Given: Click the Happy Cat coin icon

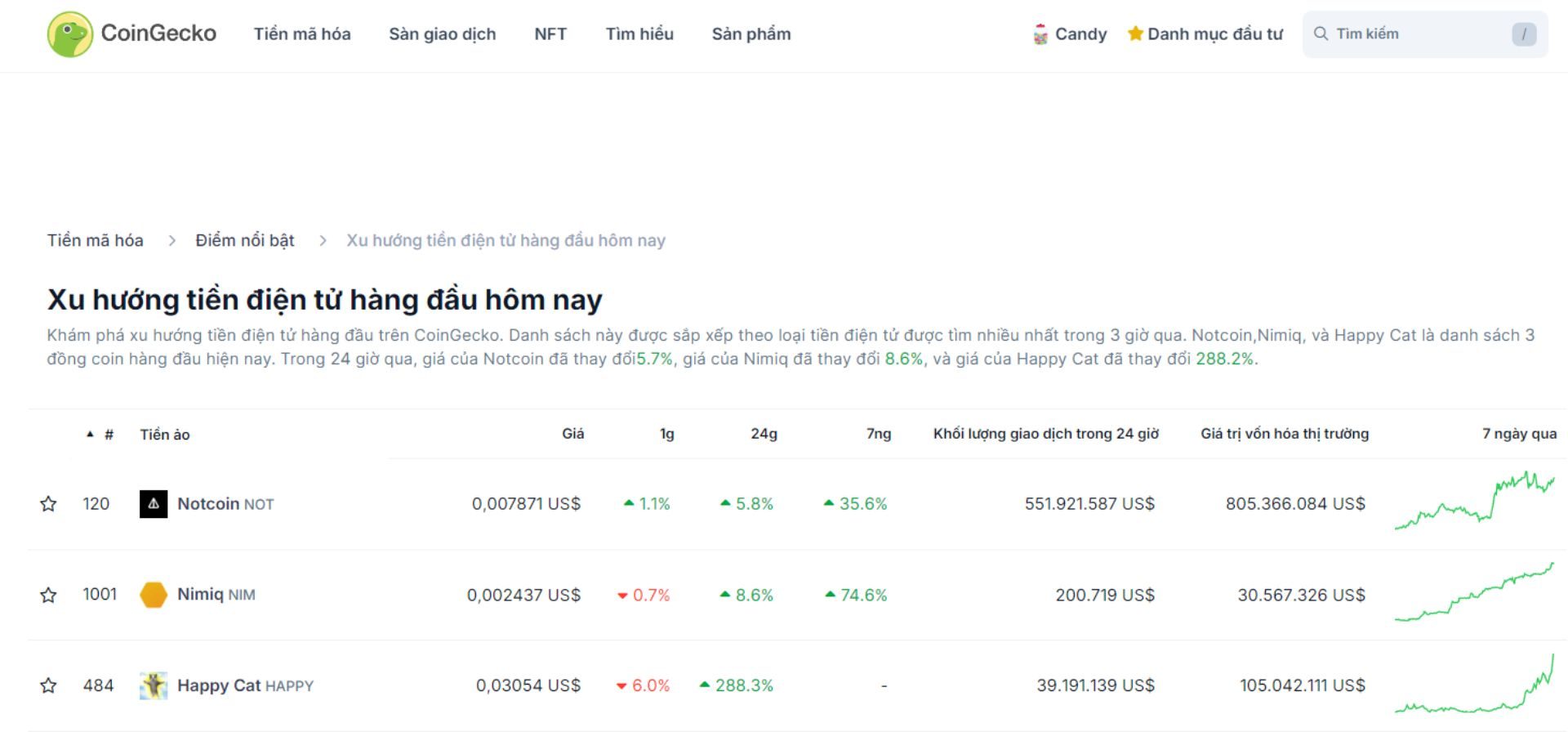Looking at the screenshot, I should point(154,685).
